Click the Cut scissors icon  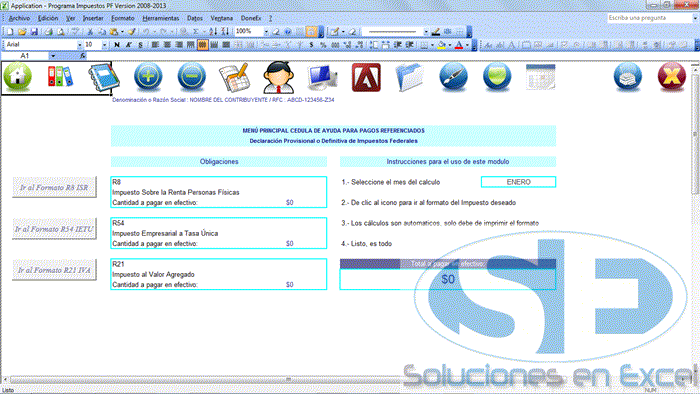(x=90, y=32)
